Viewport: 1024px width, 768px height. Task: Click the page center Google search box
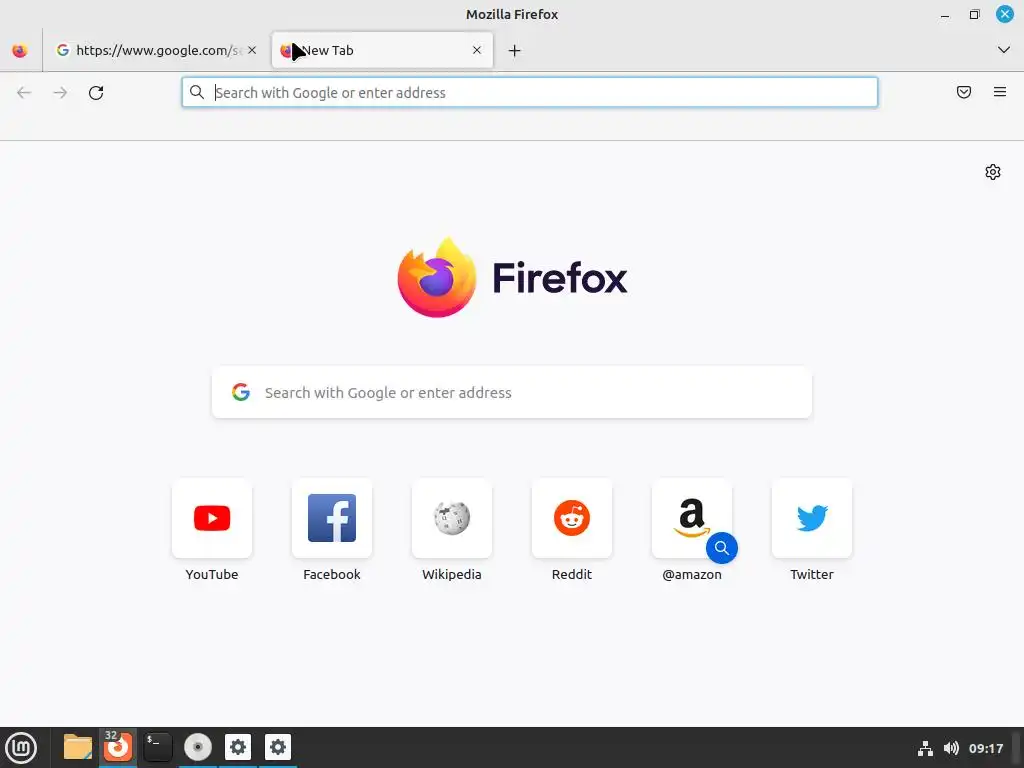tap(511, 392)
